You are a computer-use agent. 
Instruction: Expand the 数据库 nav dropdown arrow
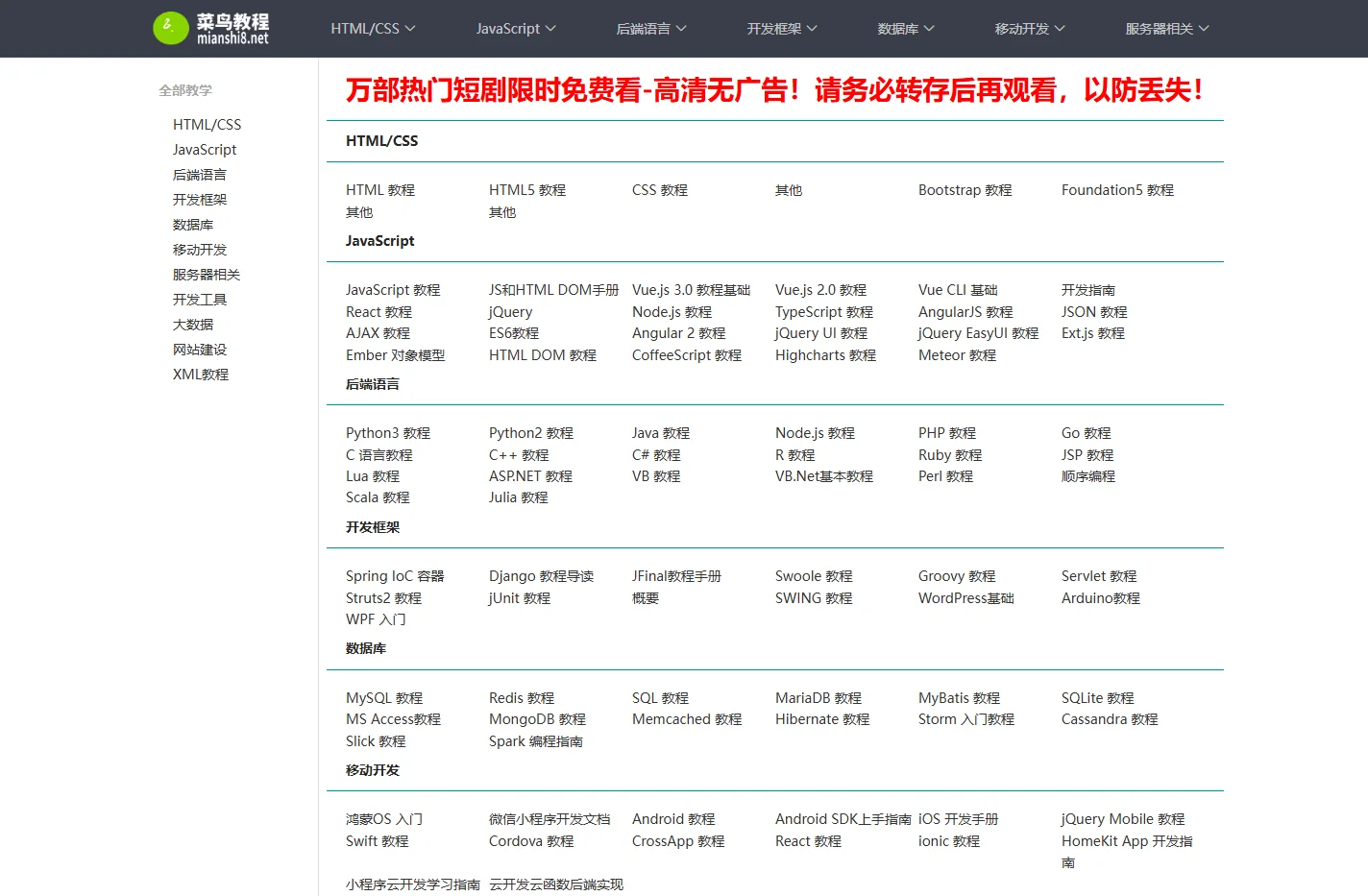929,29
